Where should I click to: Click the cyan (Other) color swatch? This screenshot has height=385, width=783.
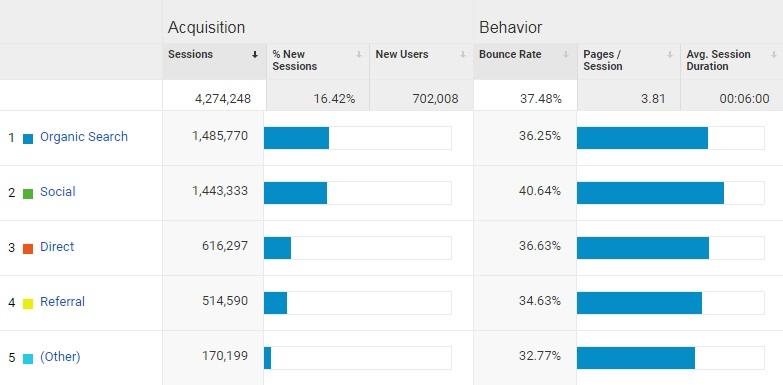28,359
